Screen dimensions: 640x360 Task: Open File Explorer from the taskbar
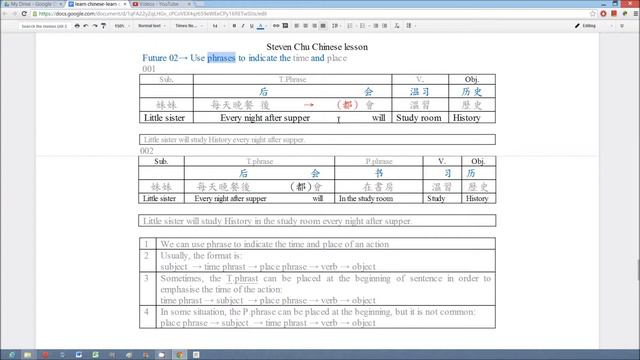pyautogui.click(x=27, y=355)
